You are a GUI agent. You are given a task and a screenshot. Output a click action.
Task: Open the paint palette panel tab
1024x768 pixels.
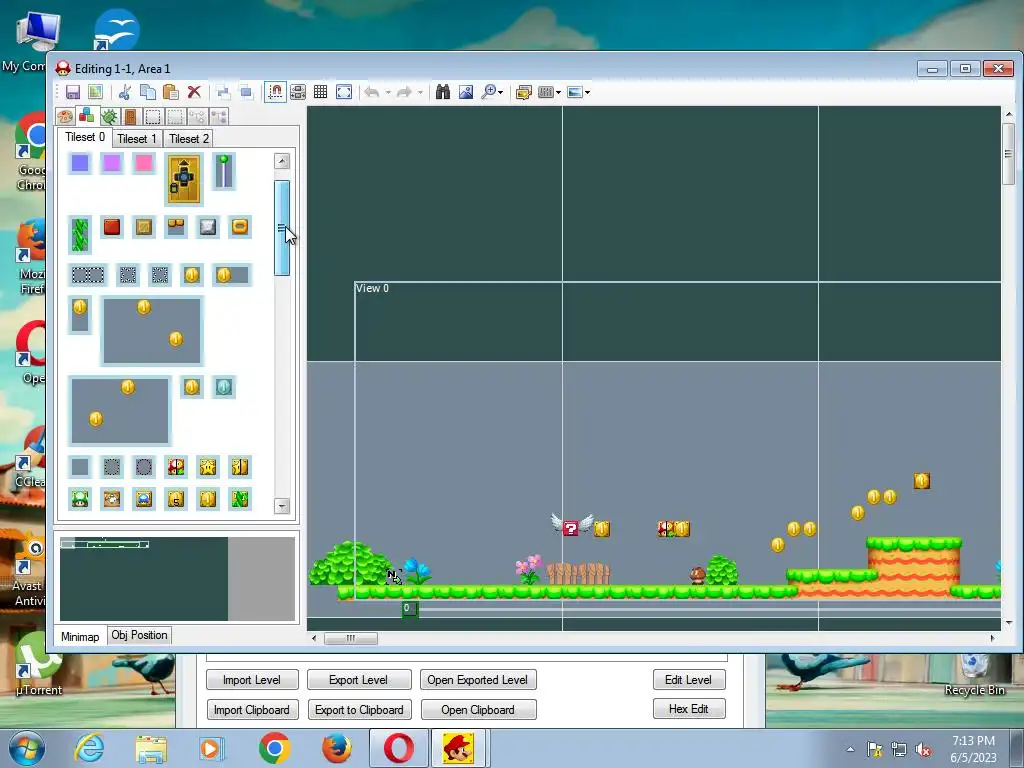pos(65,117)
